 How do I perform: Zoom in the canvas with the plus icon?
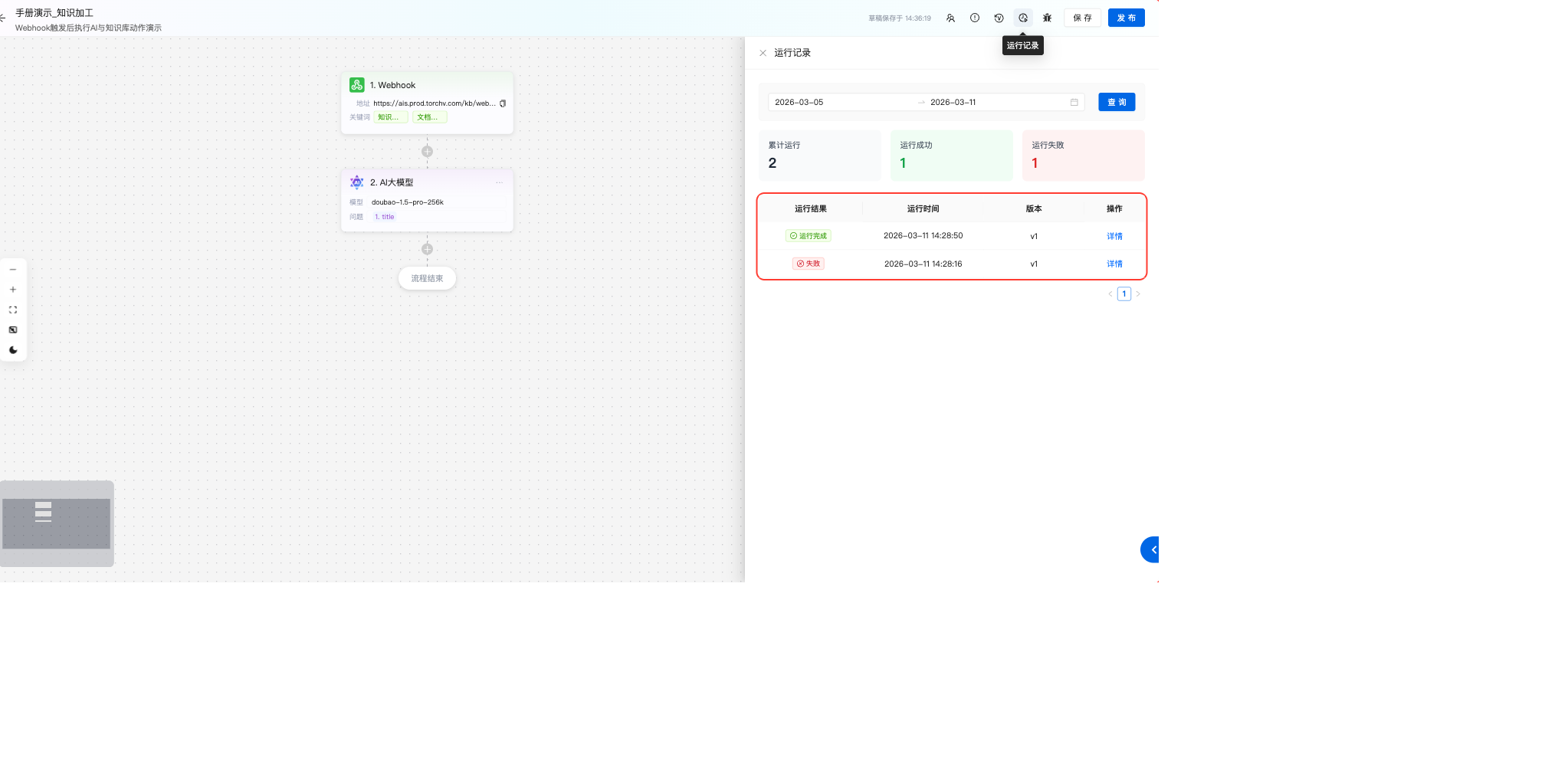coord(13,290)
